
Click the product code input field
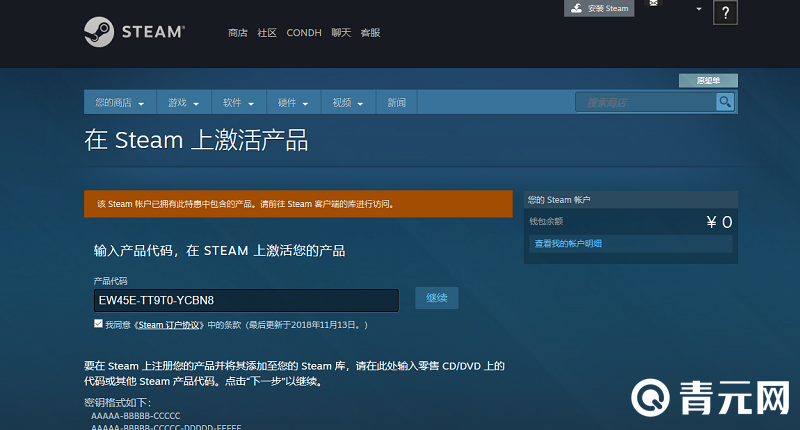pyautogui.click(x=246, y=300)
